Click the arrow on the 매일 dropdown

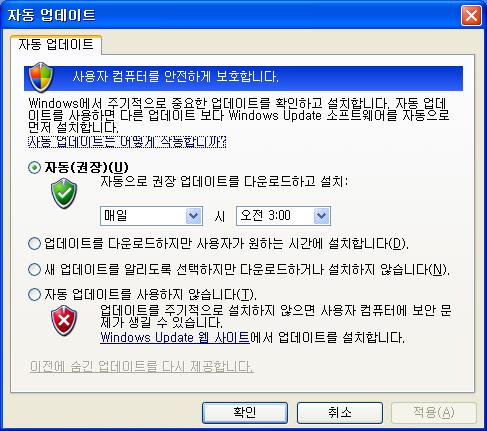tap(193, 216)
